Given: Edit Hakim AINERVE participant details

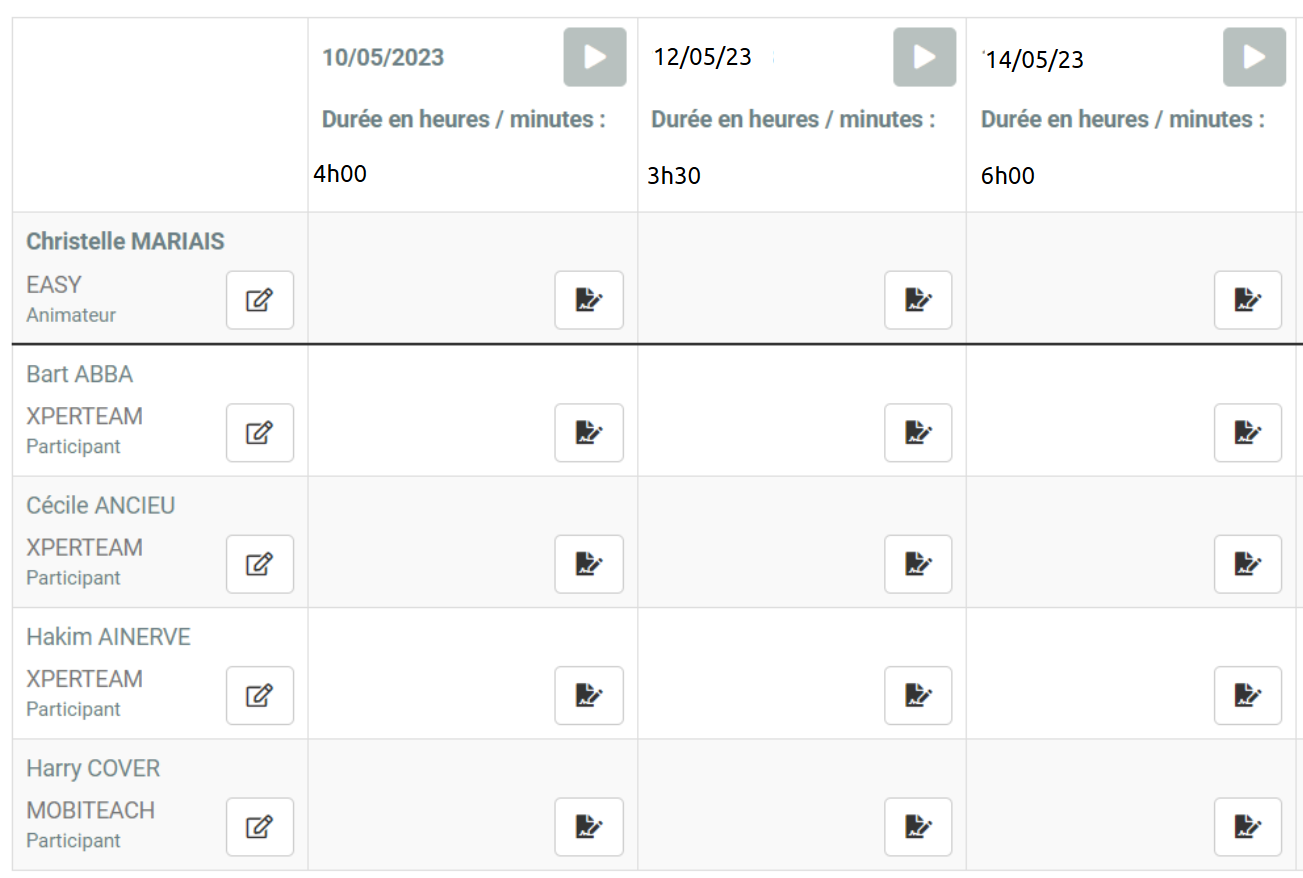Looking at the screenshot, I should click(x=260, y=695).
